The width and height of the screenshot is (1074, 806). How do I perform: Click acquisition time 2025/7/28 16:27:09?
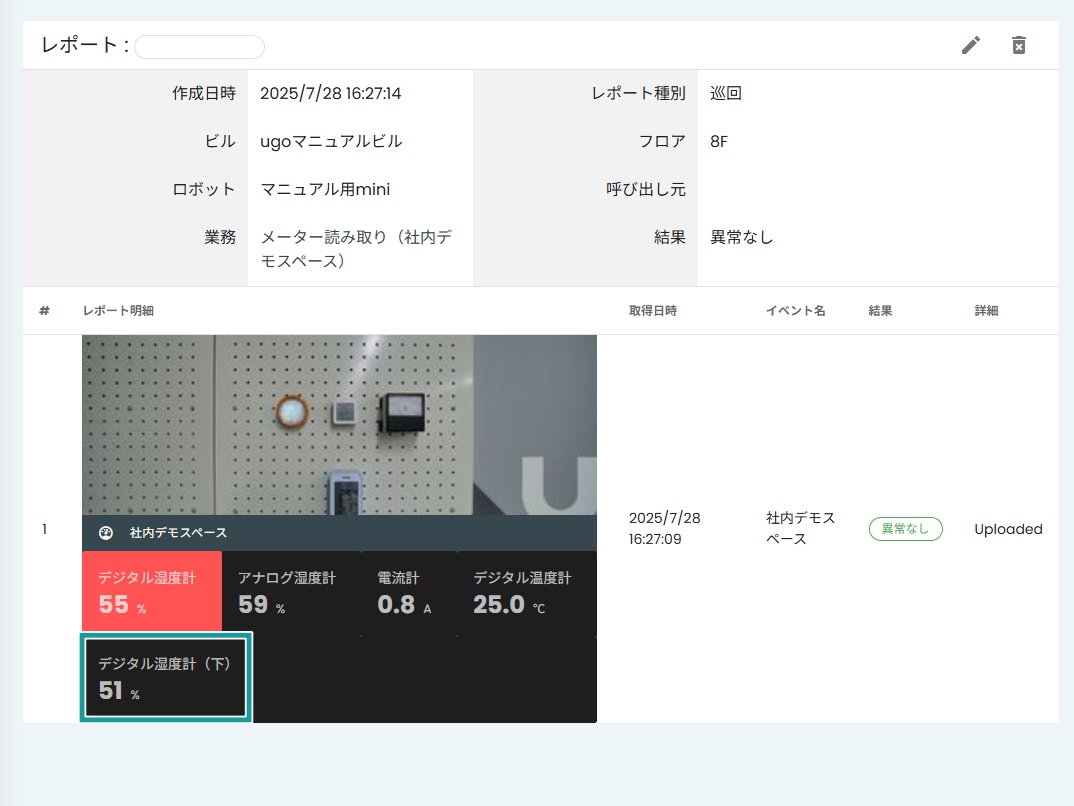tap(664, 528)
